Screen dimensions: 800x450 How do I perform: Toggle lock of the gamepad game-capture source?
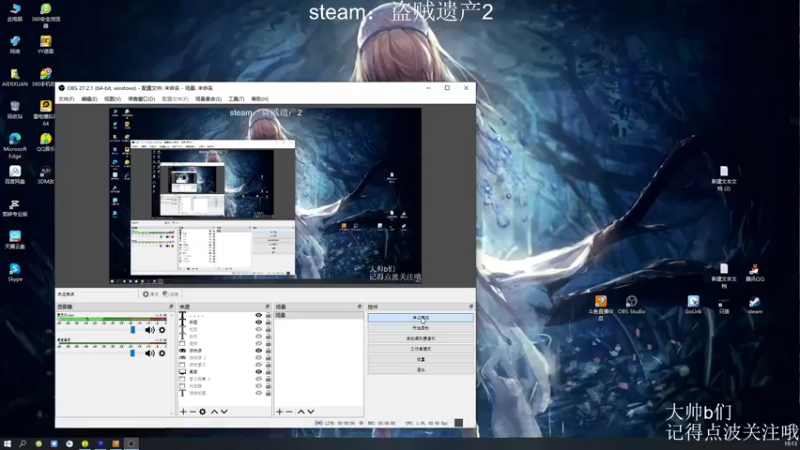pyautogui.click(x=268, y=351)
